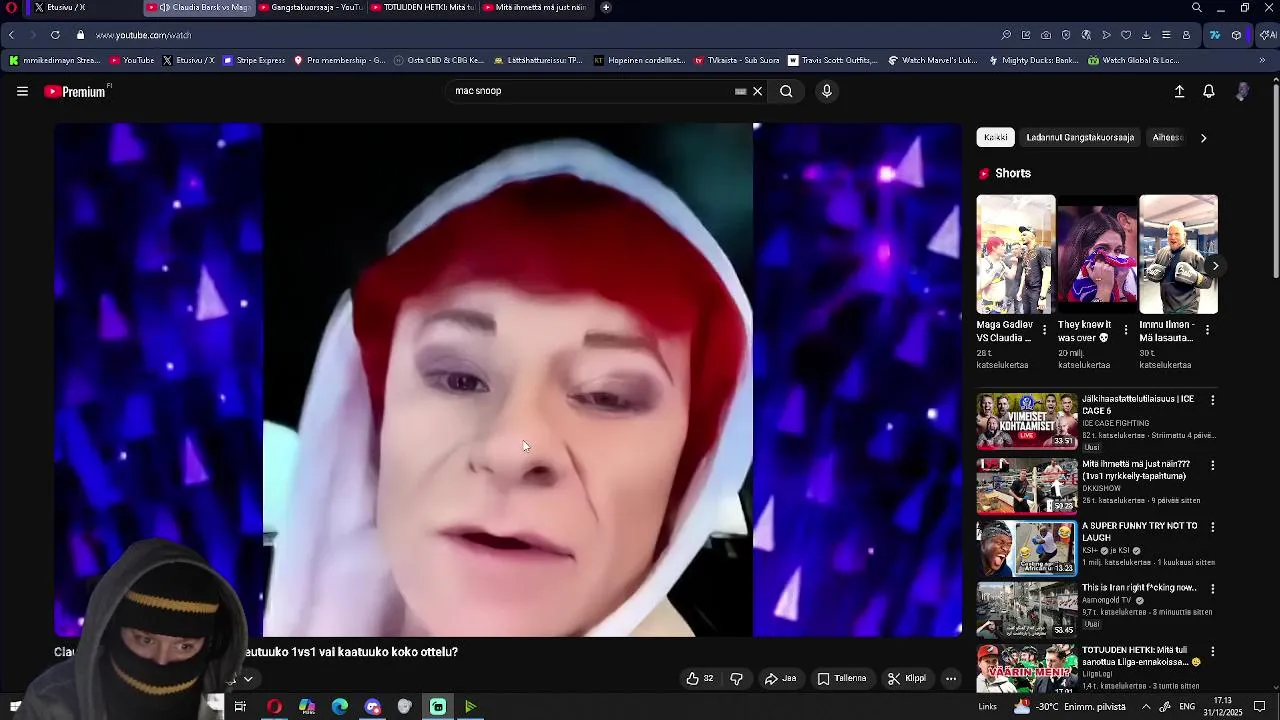Reload the page with the refresh icon

pyautogui.click(x=55, y=35)
